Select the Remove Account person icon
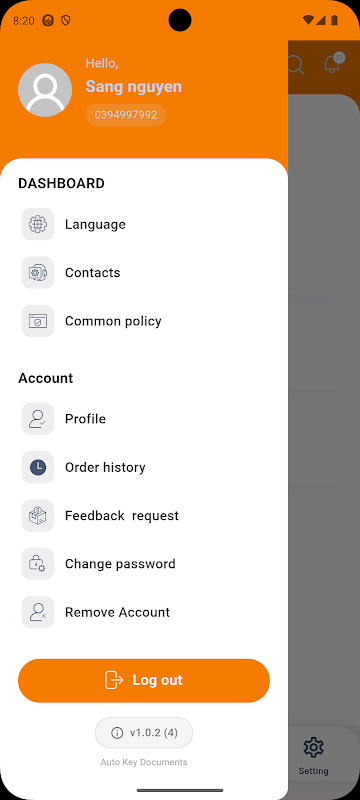Image resolution: width=360 pixels, height=800 pixels. click(x=38, y=612)
